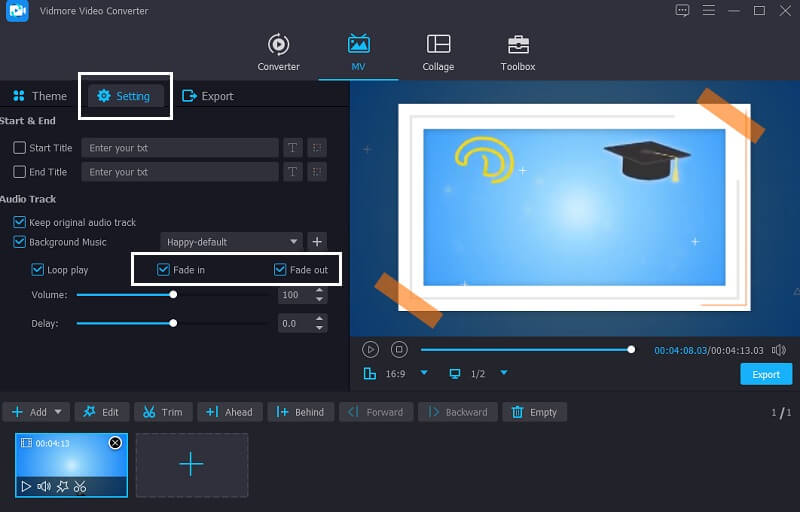The image size is (800, 512).
Task: Stop playback with the stop icon
Action: pos(399,349)
